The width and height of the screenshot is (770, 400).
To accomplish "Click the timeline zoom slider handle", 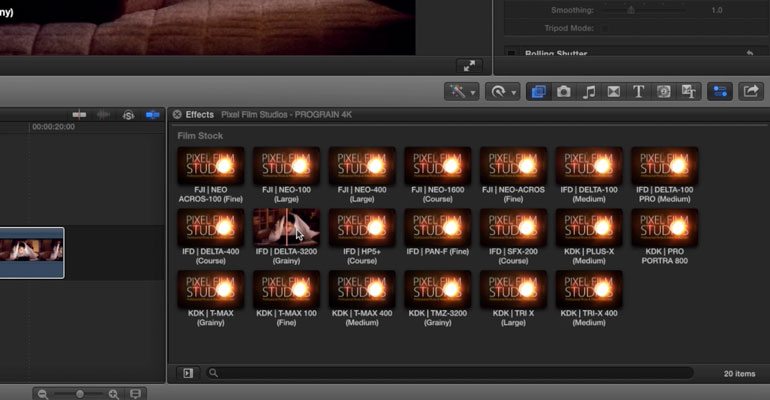I will point(80,394).
